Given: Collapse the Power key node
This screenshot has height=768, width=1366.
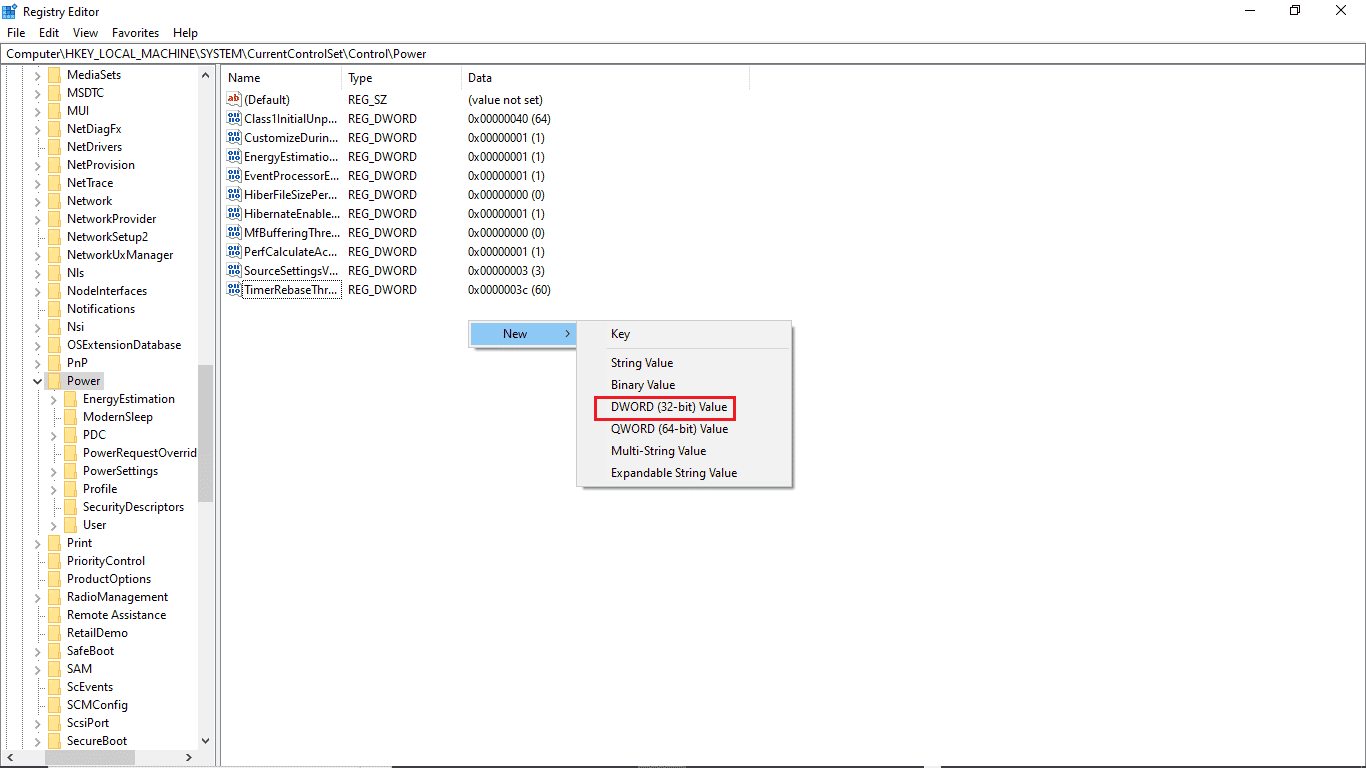Looking at the screenshot, I should tap(38, 381).
